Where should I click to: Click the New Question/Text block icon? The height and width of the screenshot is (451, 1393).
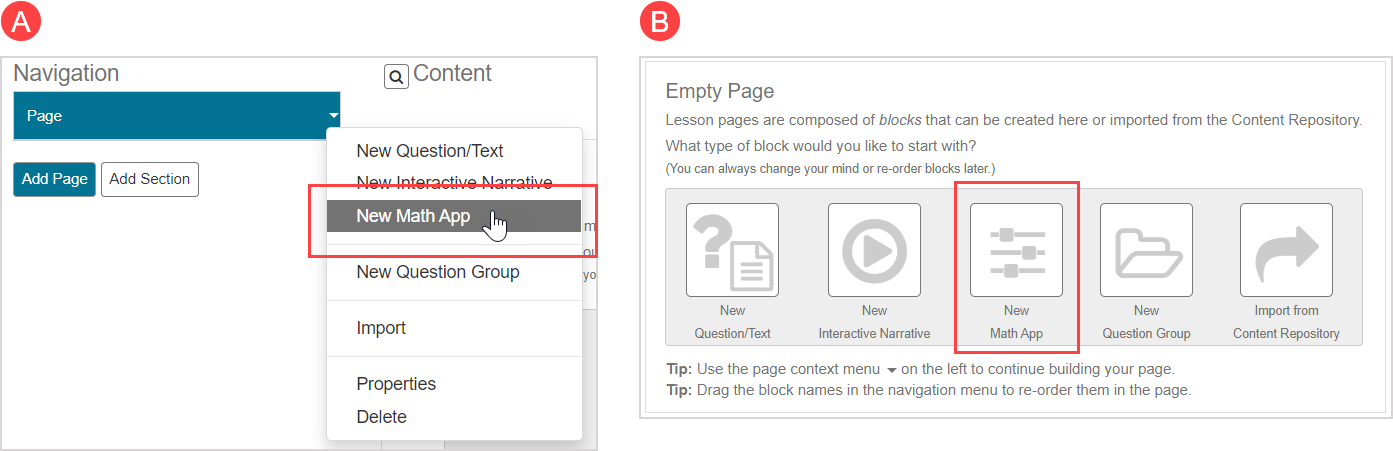732,250
